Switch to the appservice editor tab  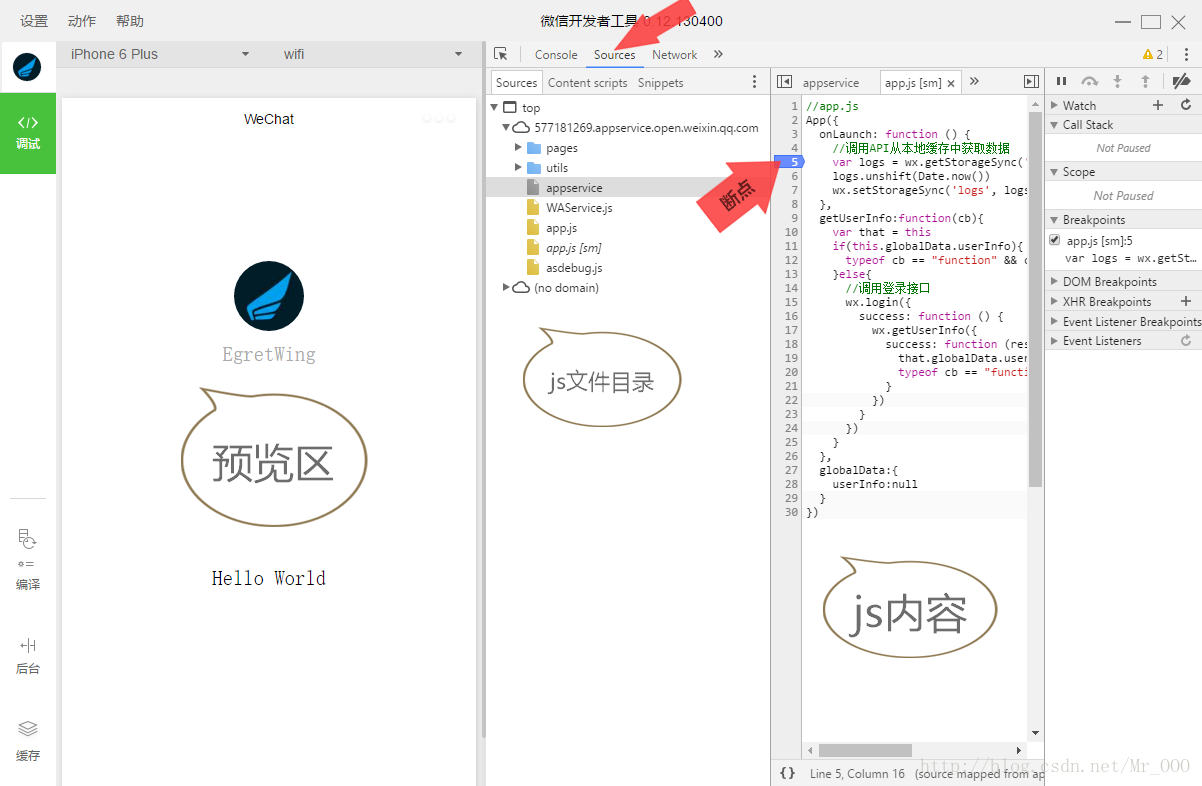click(831, 83)
